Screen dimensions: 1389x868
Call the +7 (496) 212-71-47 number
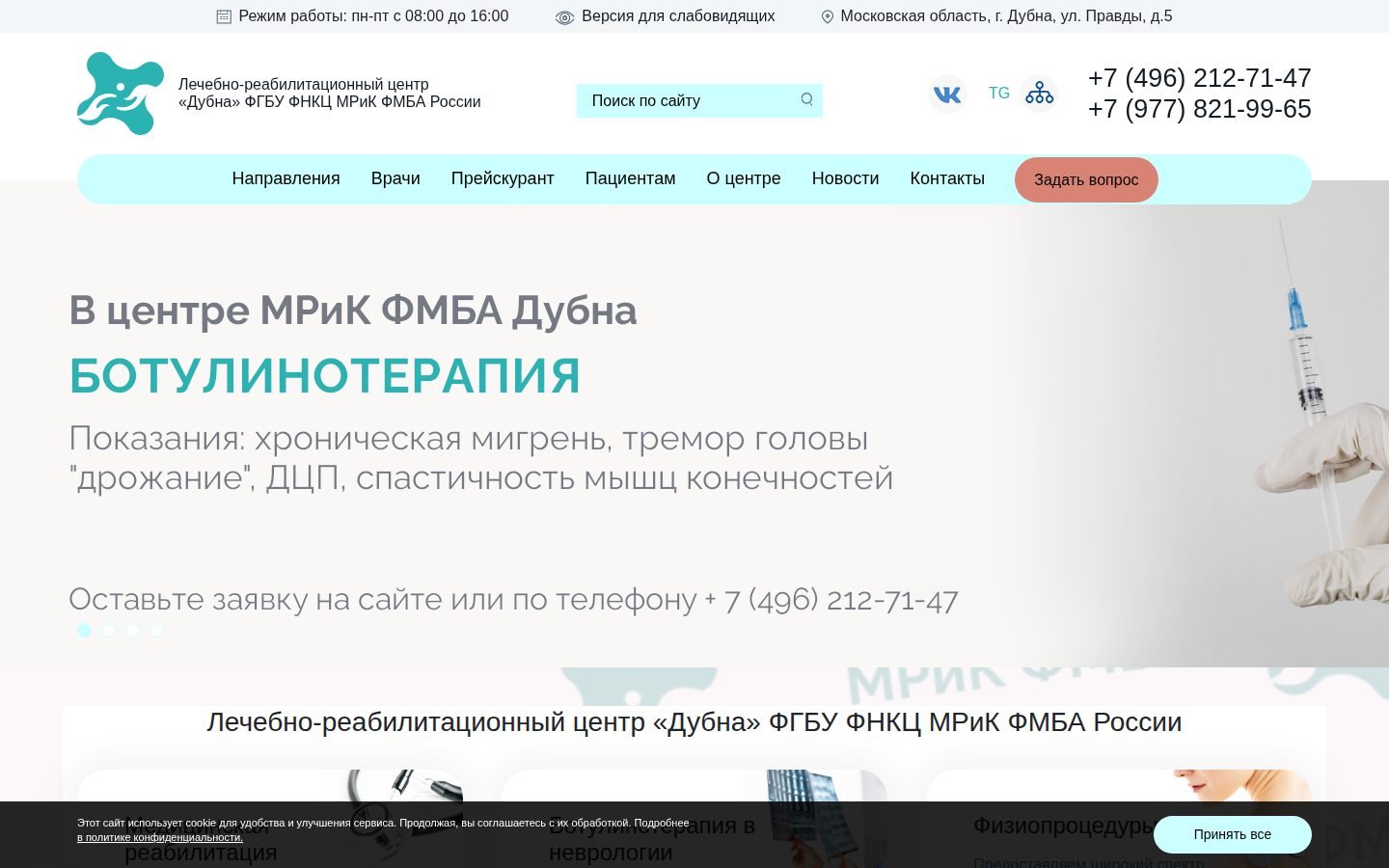click(x=1200, y=78)
